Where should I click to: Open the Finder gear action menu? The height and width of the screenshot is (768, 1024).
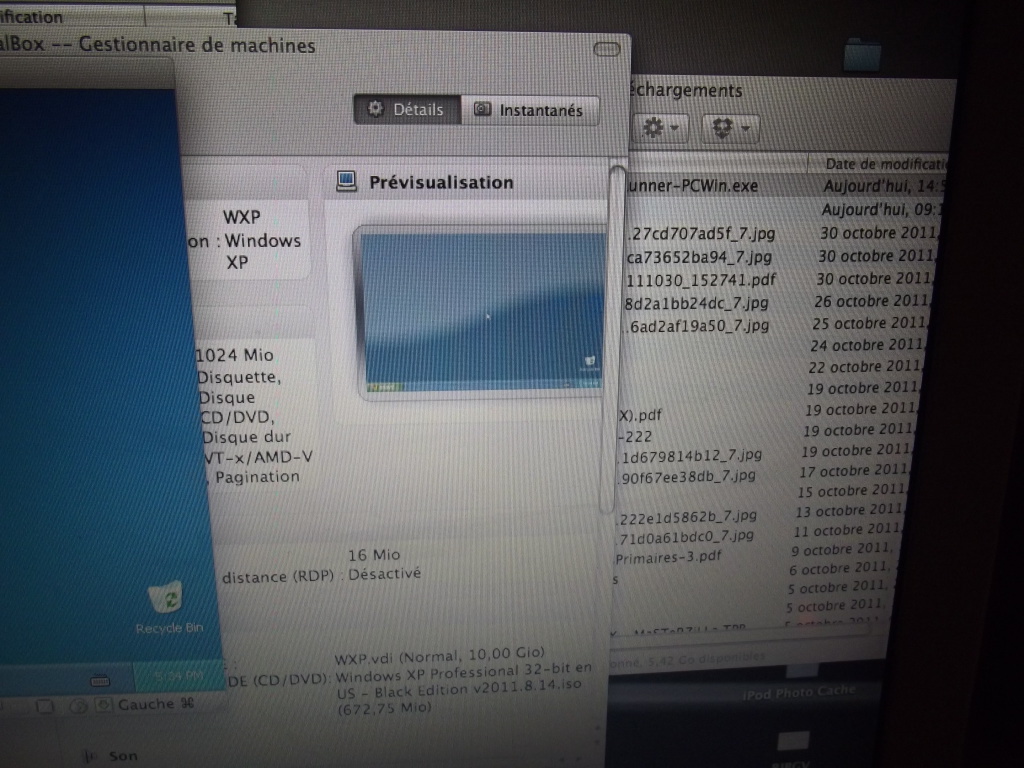661,127
